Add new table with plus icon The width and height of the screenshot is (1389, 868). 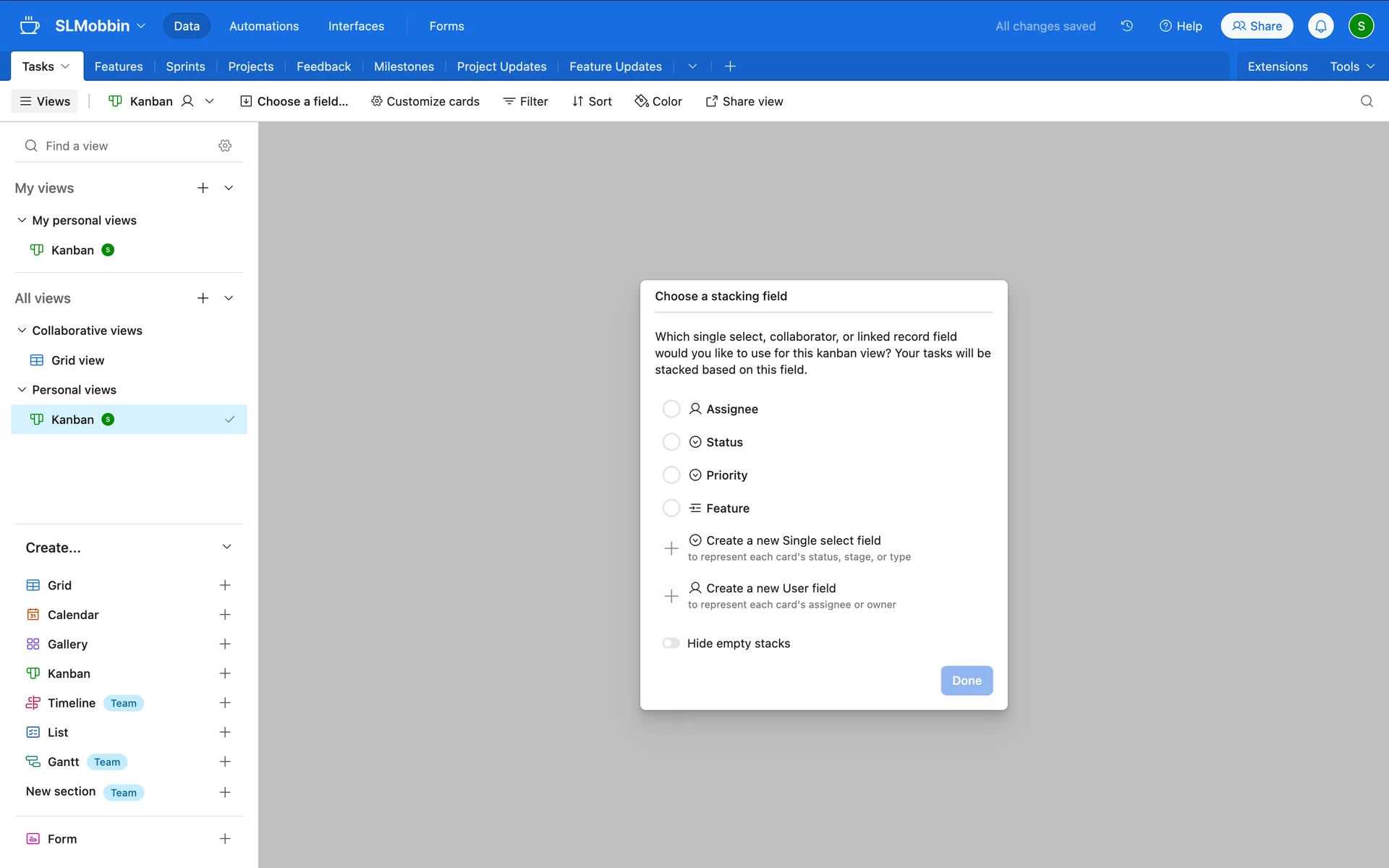(x=730, y=67)
